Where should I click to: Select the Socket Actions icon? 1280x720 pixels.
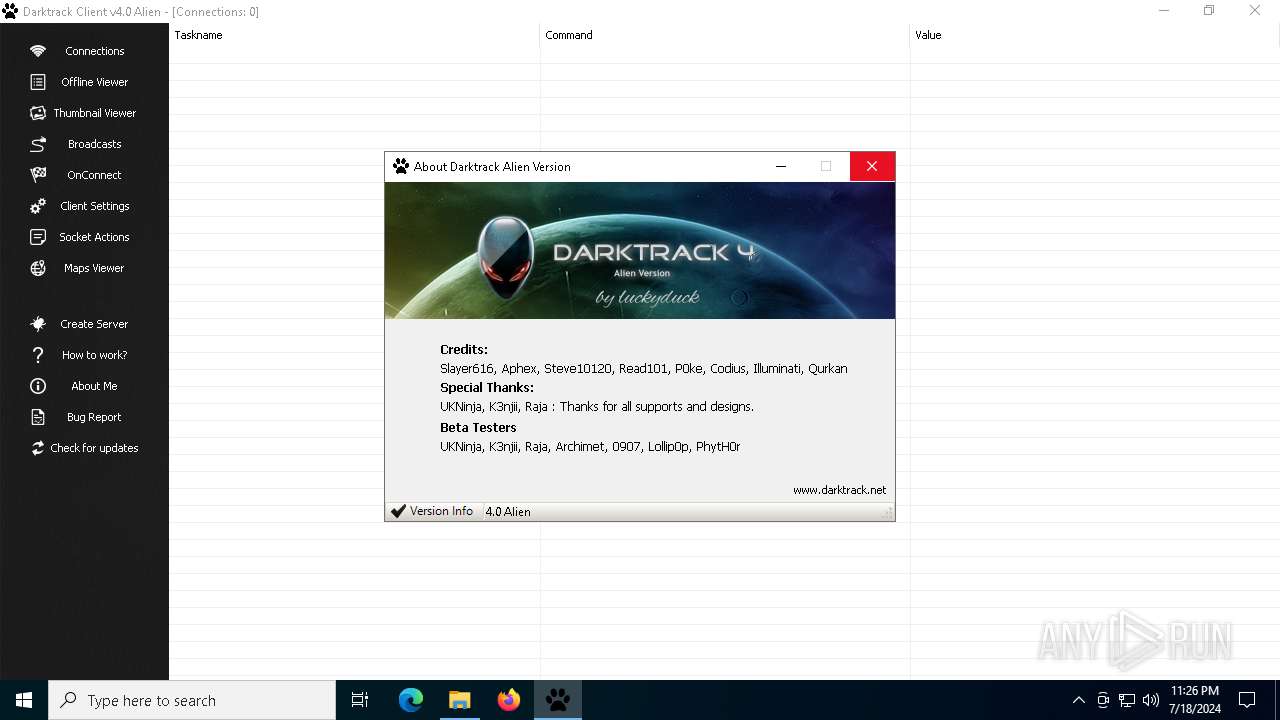38,237
